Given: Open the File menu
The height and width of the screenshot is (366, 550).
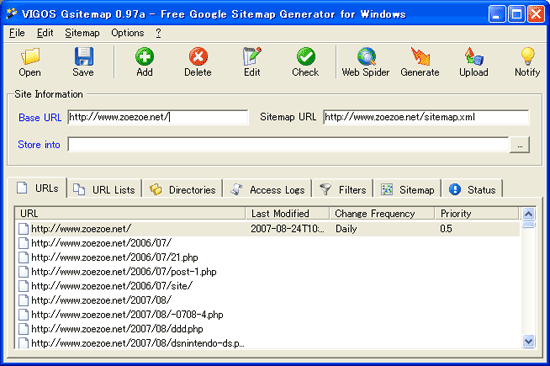Looking at the screenshot, I should point(17,33).
